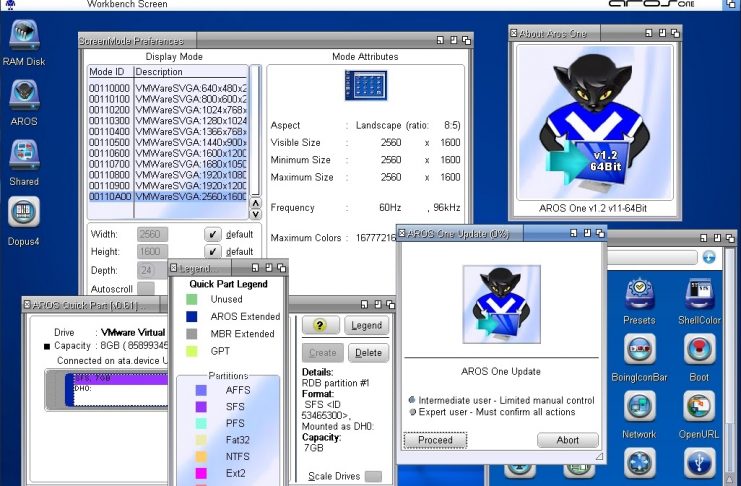The height and width of the screenshot is (486, 741).
Task: Open the Network preferences icon
Action: (x=639, y=408)
